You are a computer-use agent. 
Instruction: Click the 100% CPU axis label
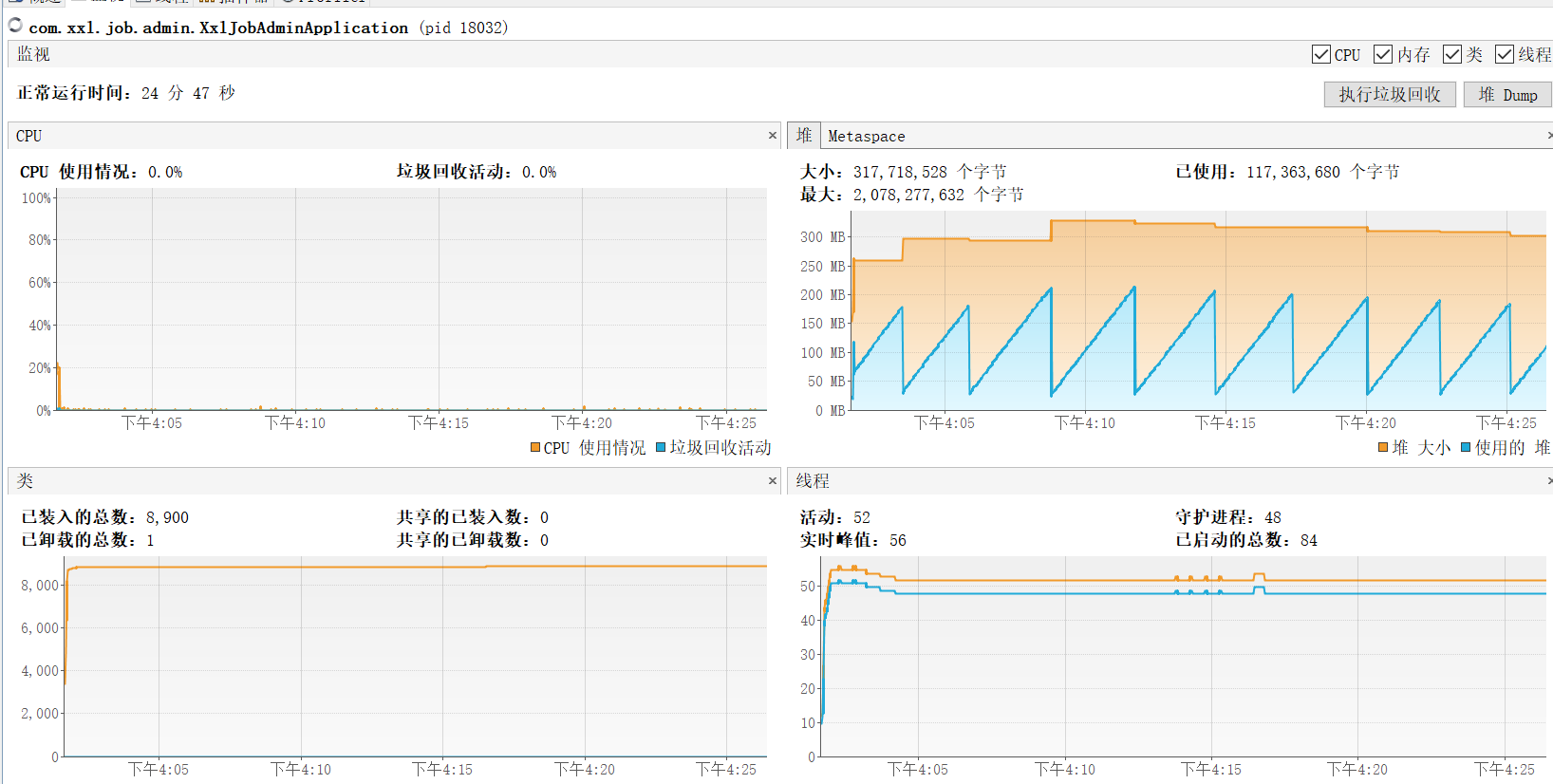tap(36, 198)
